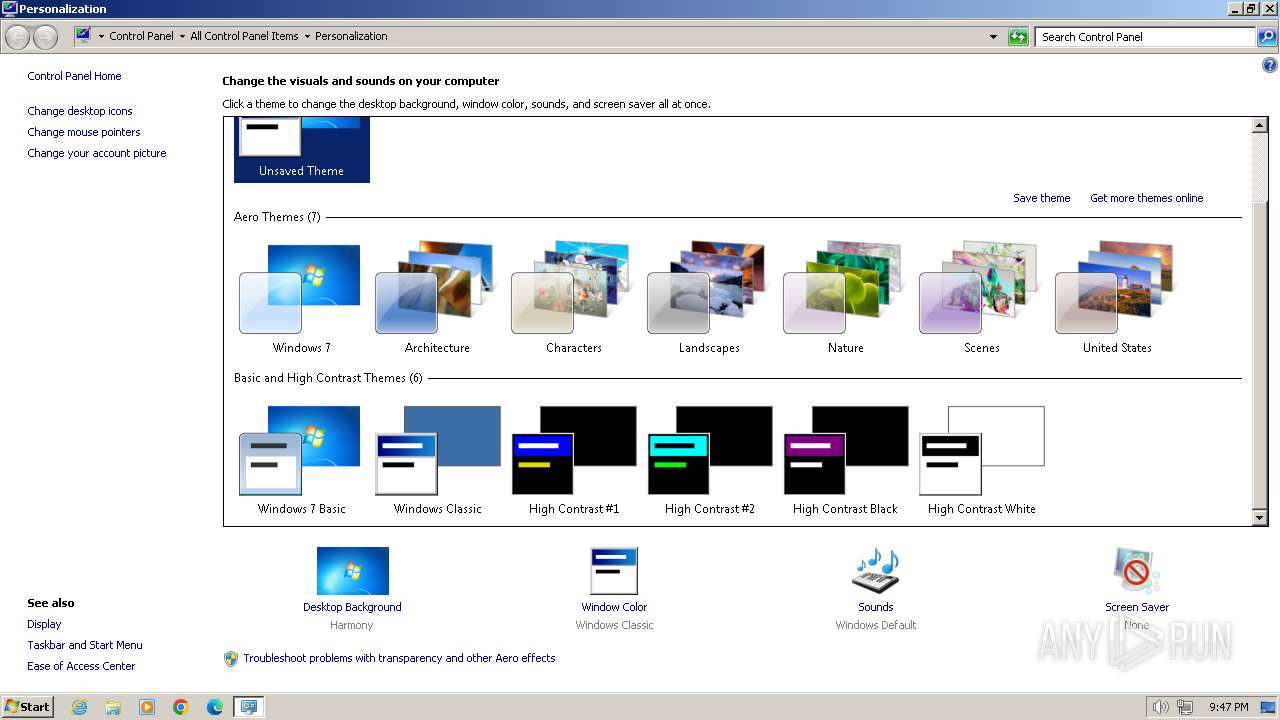Viewport: 1280px width, 720px height.
Task: Open Screen Saver settings icon
Action: 1137,571
